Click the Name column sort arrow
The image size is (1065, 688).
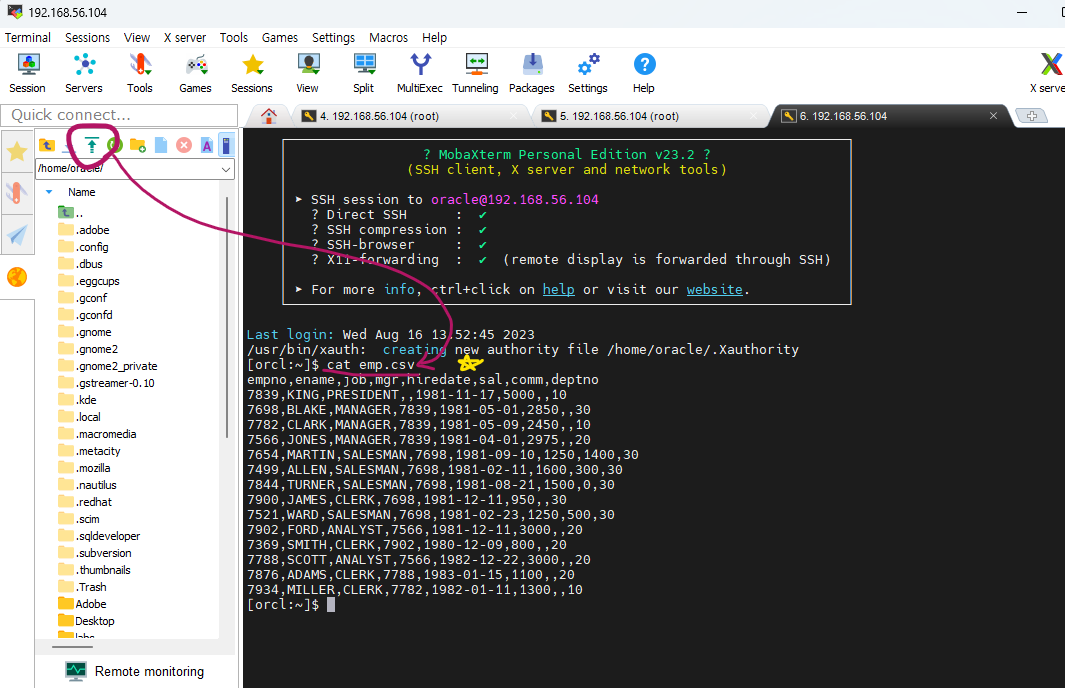tap(49, 192)
